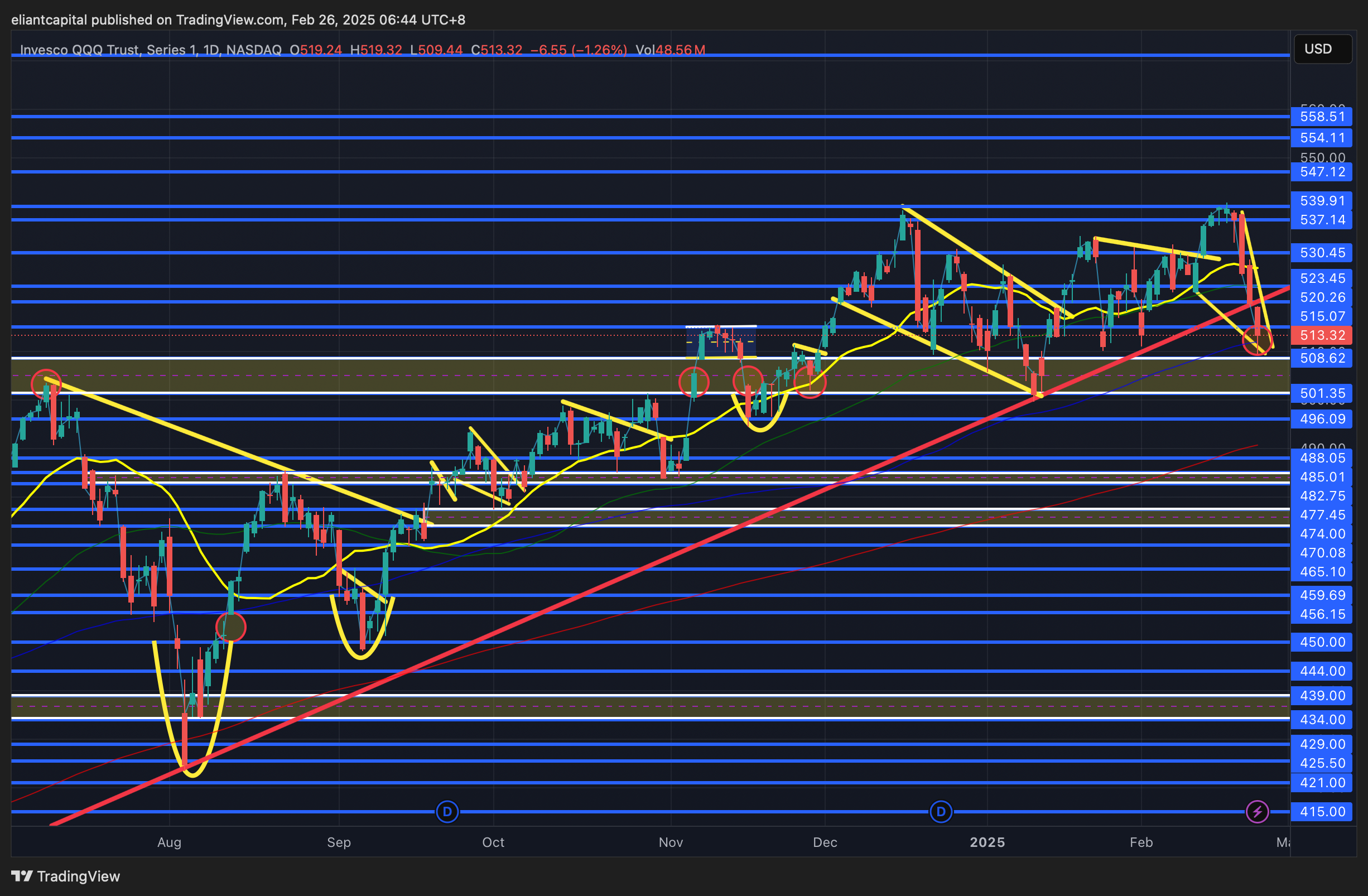Click the TradingView logo at bottom left
This screenshot has height=896, width=1368.
click(x=65, y=876)
